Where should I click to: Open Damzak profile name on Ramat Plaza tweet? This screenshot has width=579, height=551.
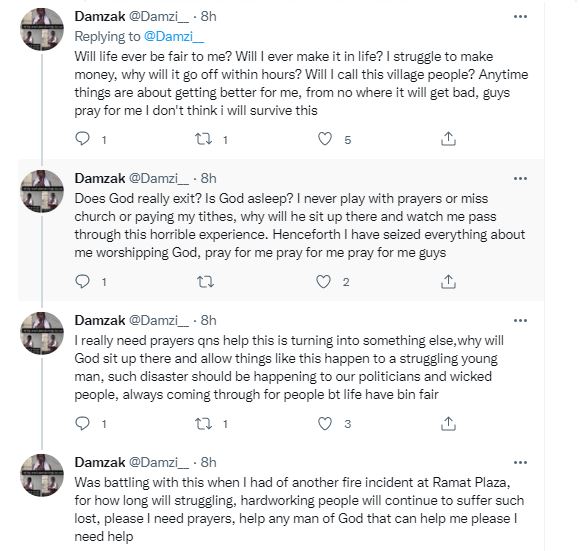pos(100,462)
